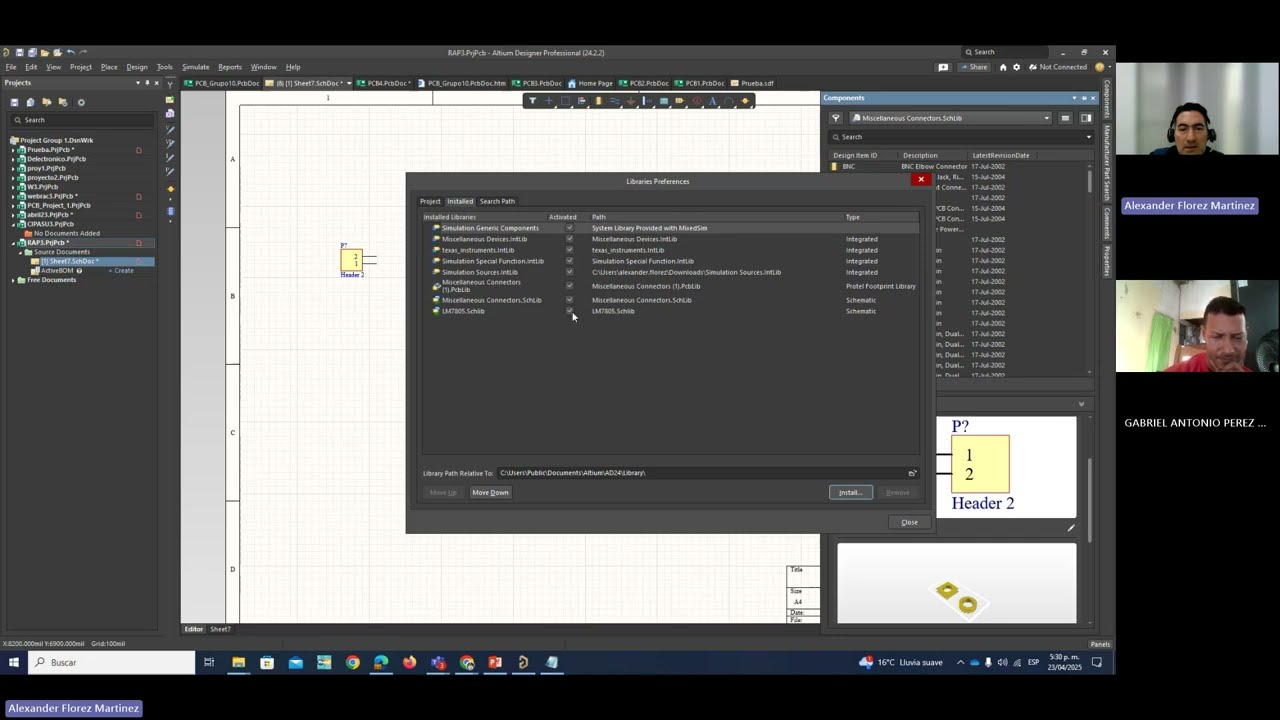Open the Components search dropdown arrow
1280x720 pixels.
pyautogui.click(x=1089, y=137)
